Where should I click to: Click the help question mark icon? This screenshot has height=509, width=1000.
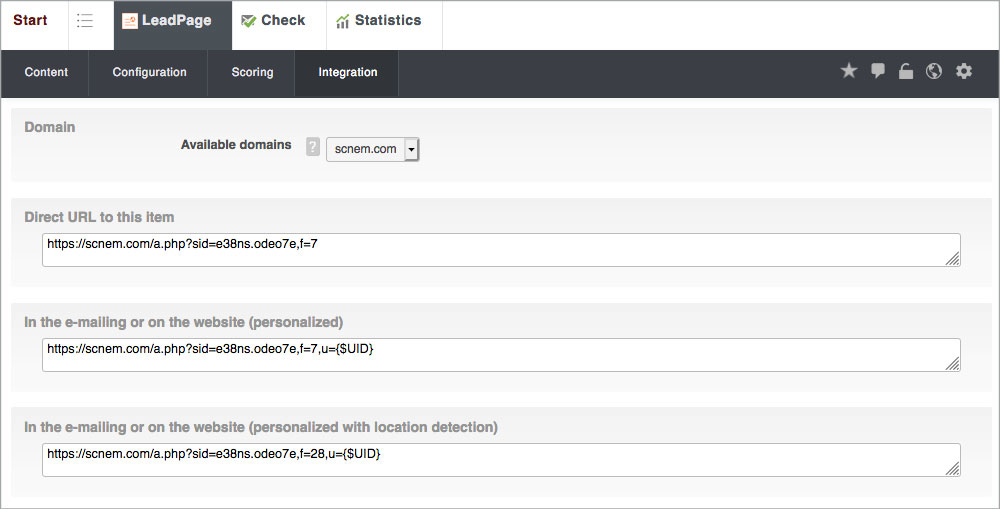[x=312, y=148]
